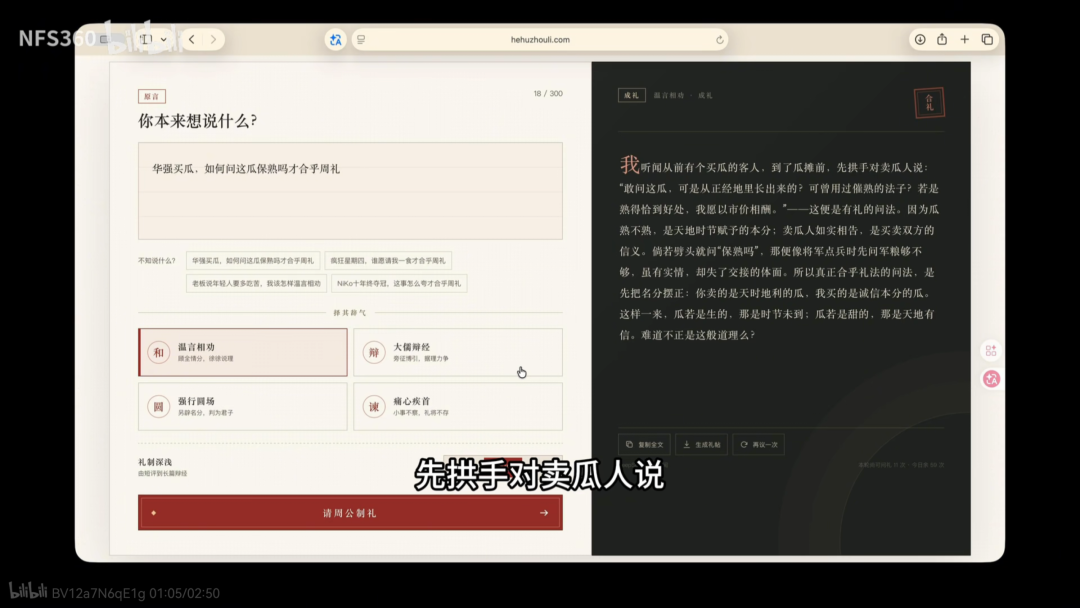Pick suggestion 华强买瓜，如何问这瓜保熟吗才合乎周礼
This screenshot has height=608, width=1080.
253,260
